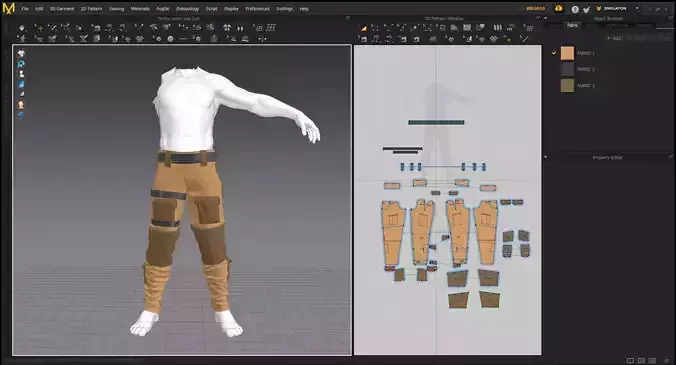676x365 pixels.
Task: Open the SIMULATION mode dropdown
Action: (x=637, y=8)
